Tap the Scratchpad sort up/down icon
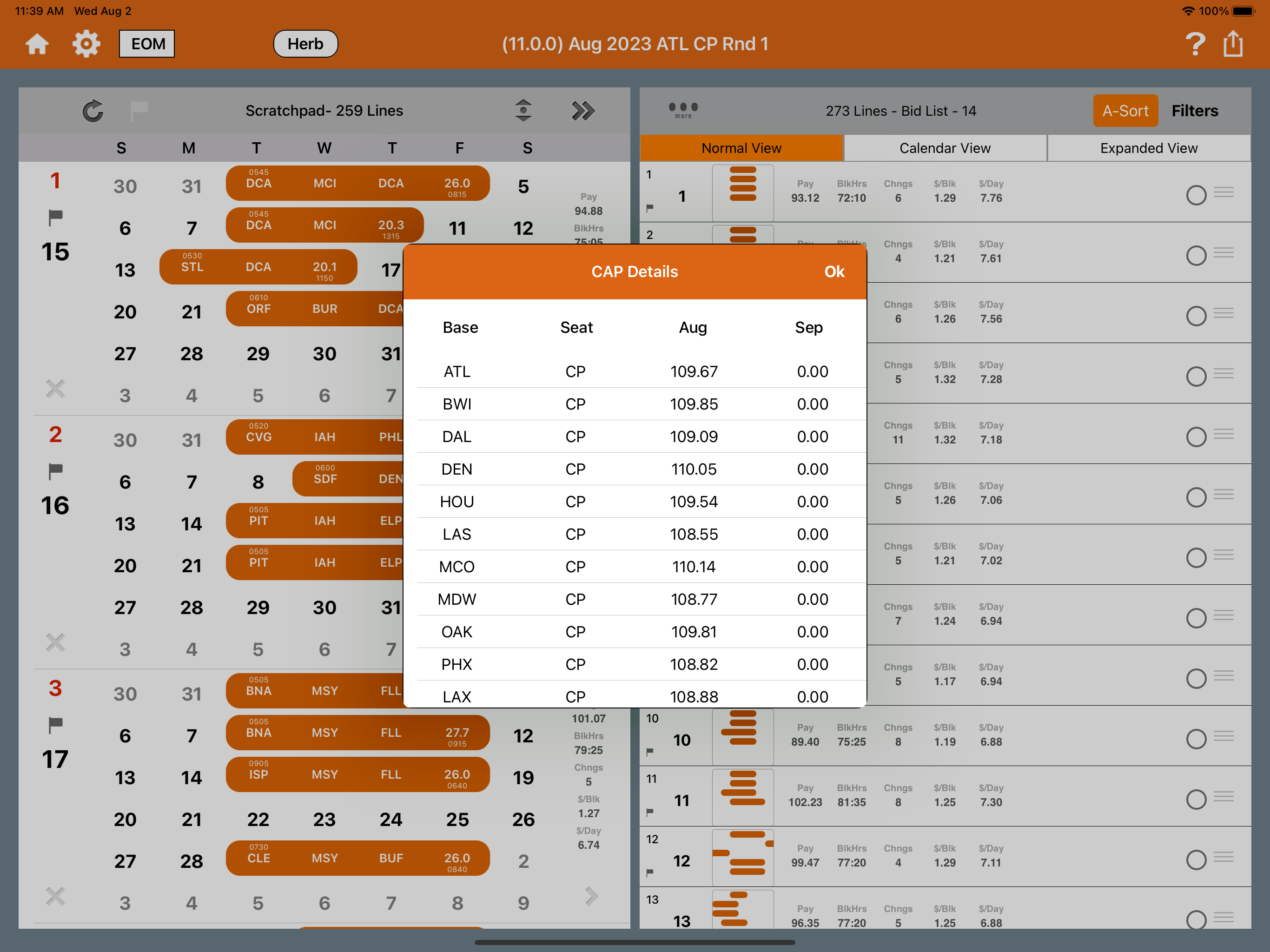The height and width of the screenshot is (952, 1270). pyautogui.click(x=523, y=110)
